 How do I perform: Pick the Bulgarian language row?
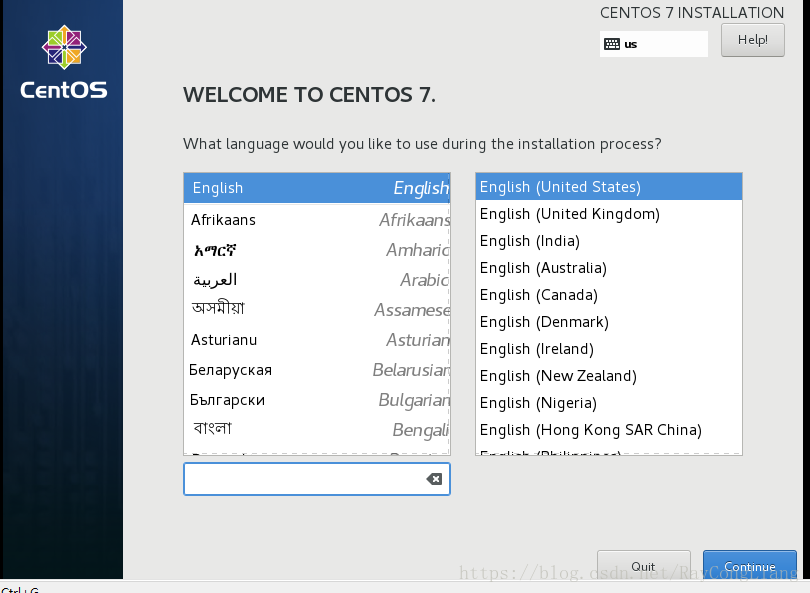pos(317,400)
